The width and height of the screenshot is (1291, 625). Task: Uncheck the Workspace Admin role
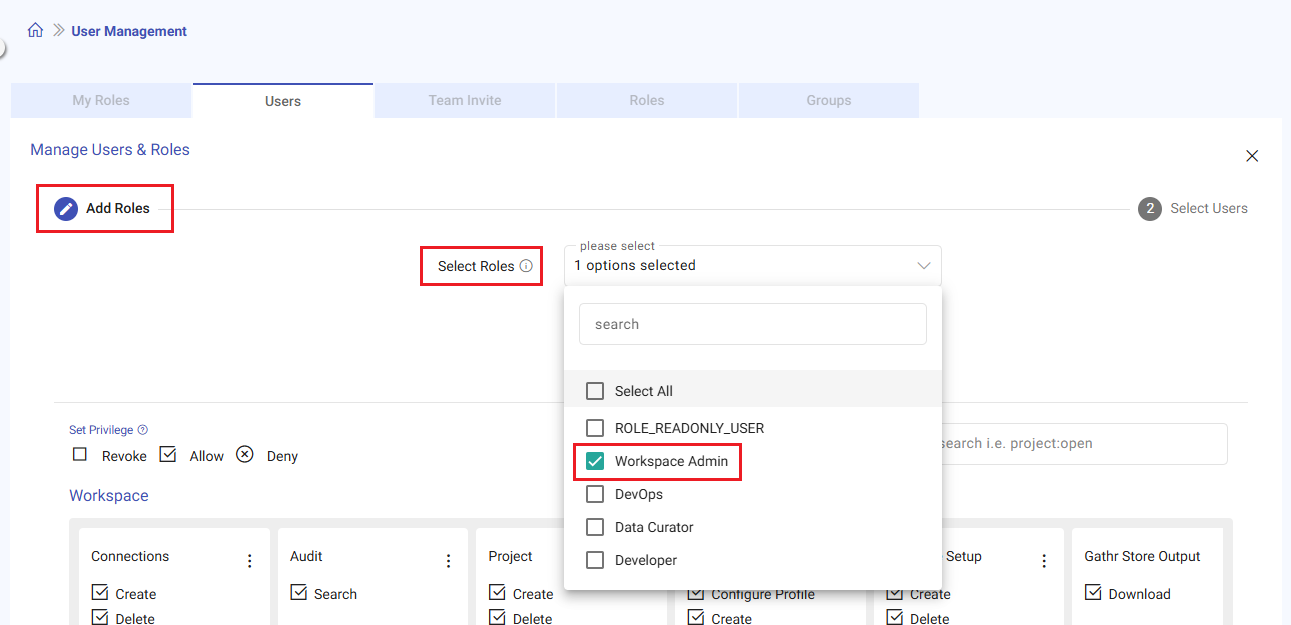[x=595, y=461]
